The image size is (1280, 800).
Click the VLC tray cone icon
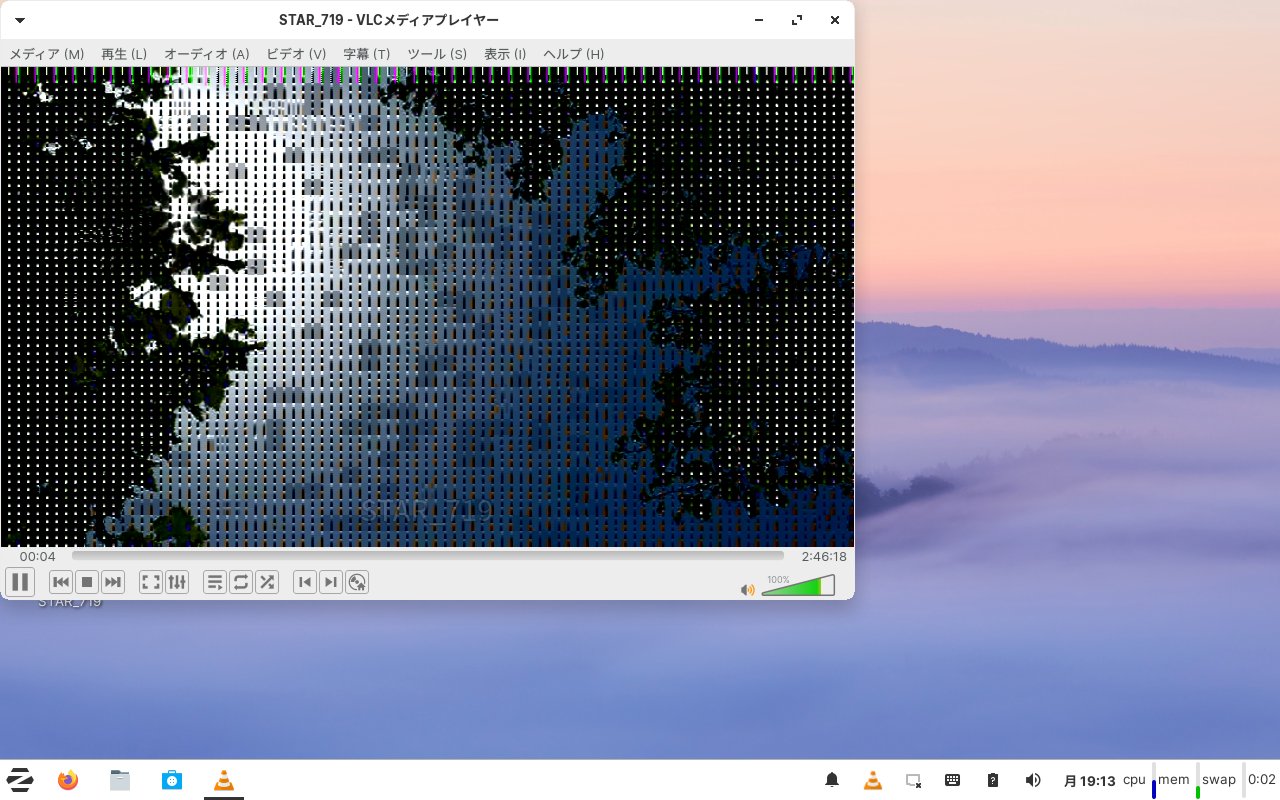[872, 780]
